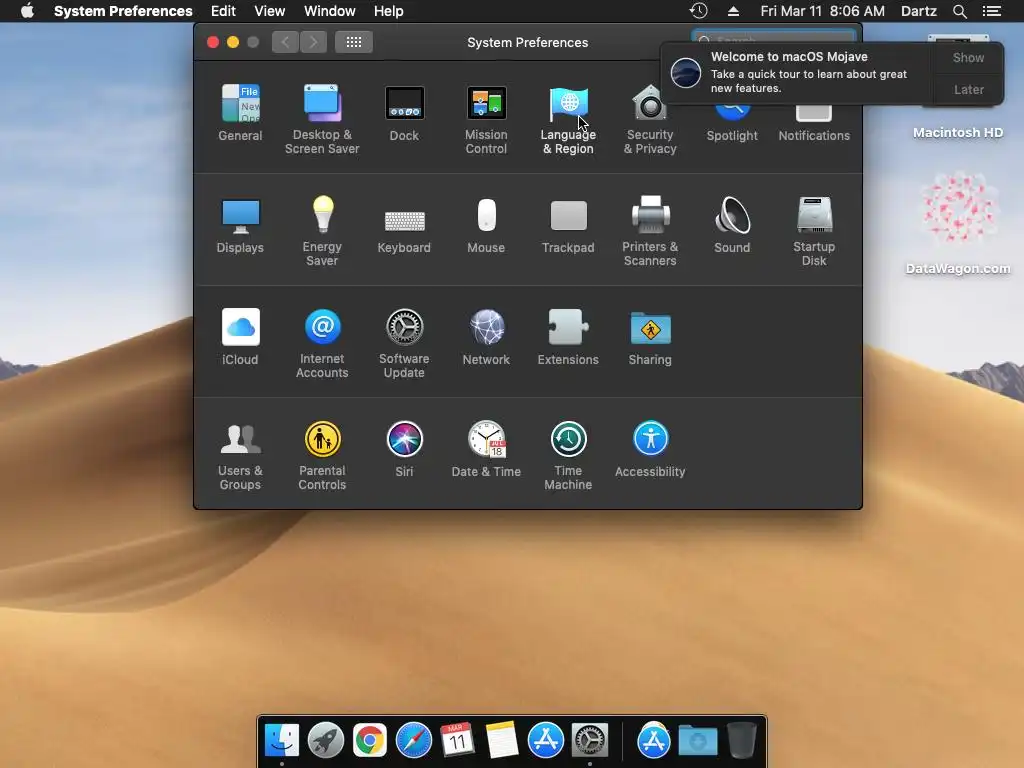Open Finder from the Dock
This screenshot has width=1024, height=768.
281,741
